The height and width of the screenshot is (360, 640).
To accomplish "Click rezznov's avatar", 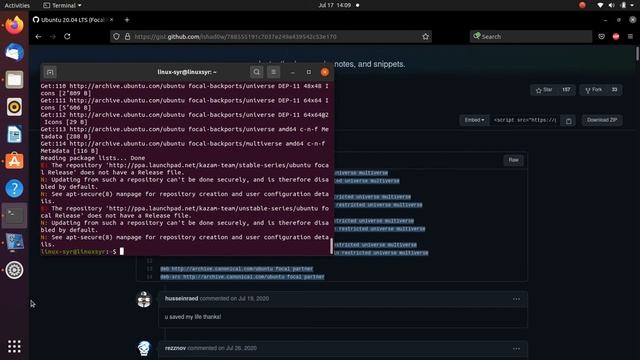I will tap(144, 349).
